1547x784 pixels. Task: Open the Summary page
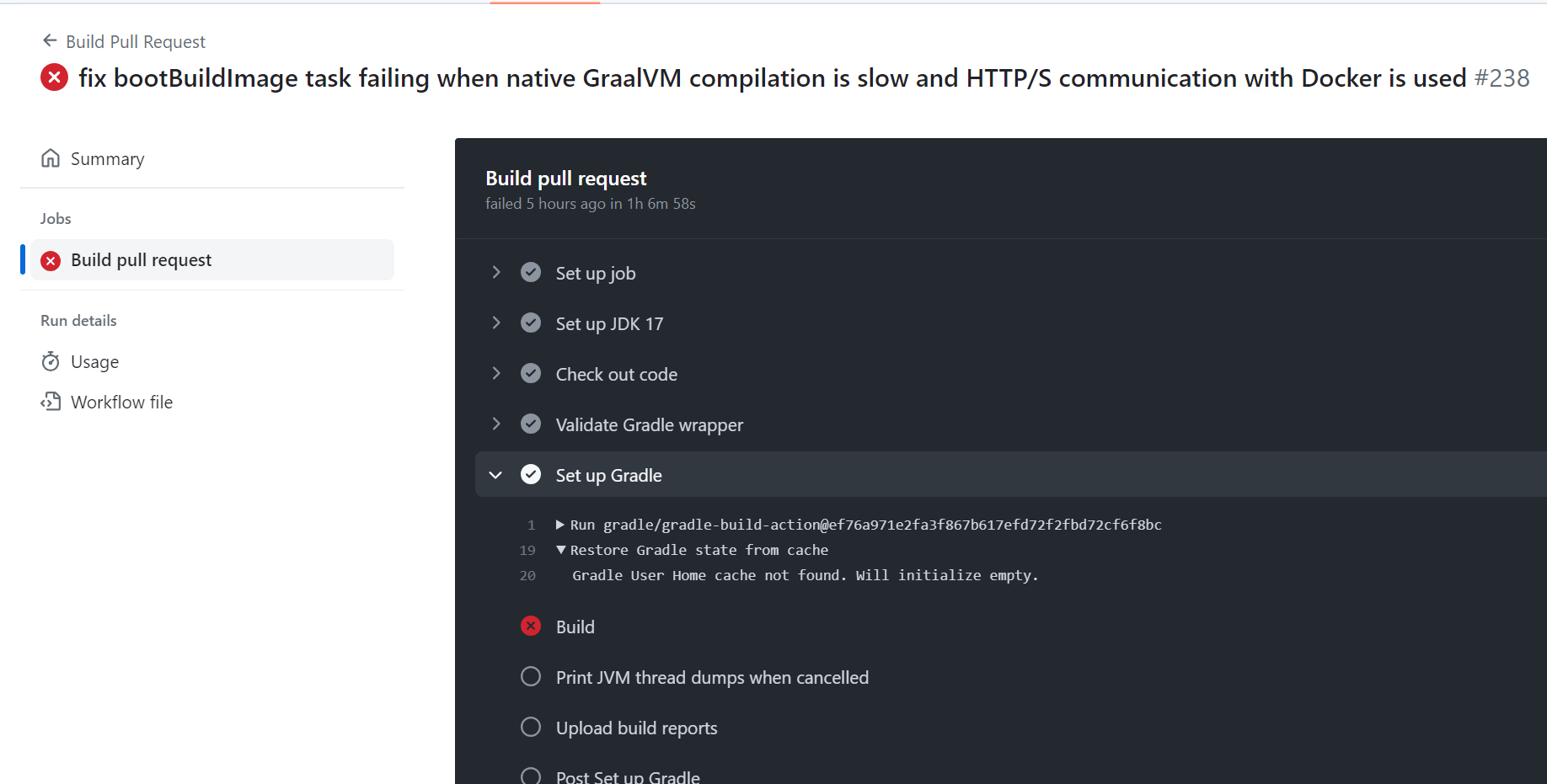[107, 157]
